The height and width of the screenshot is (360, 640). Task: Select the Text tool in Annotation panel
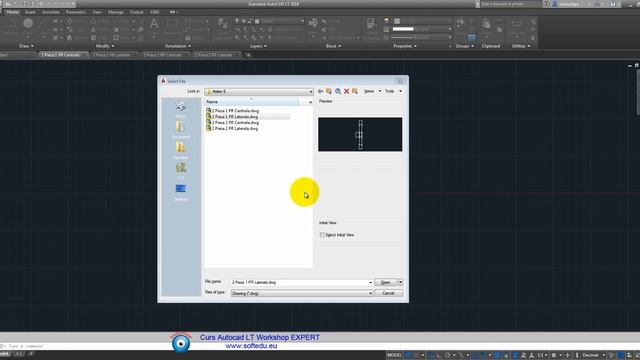[x=154, y=24]
